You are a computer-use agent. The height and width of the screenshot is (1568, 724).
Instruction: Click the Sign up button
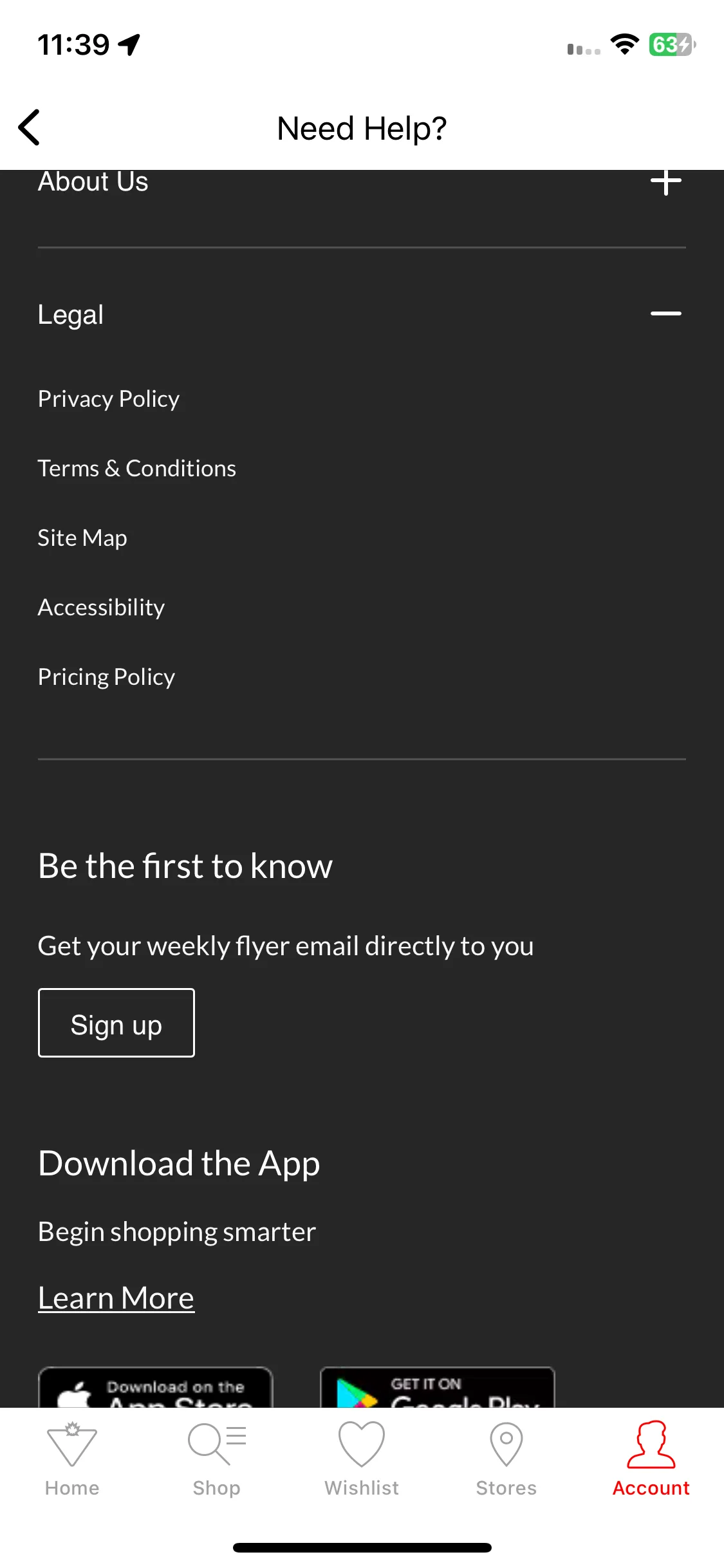click(116, 1023)
